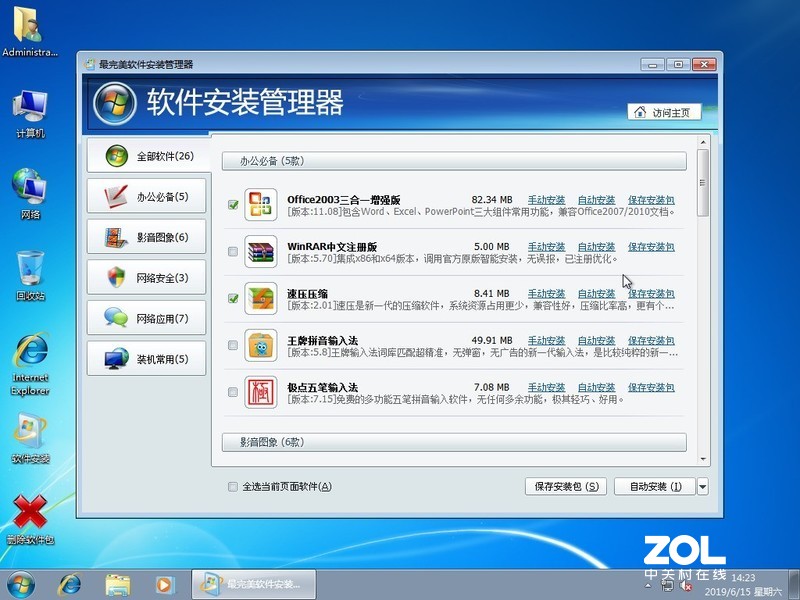Click the 极点五笔输入法 red seal icon

[x=261, y=390]
